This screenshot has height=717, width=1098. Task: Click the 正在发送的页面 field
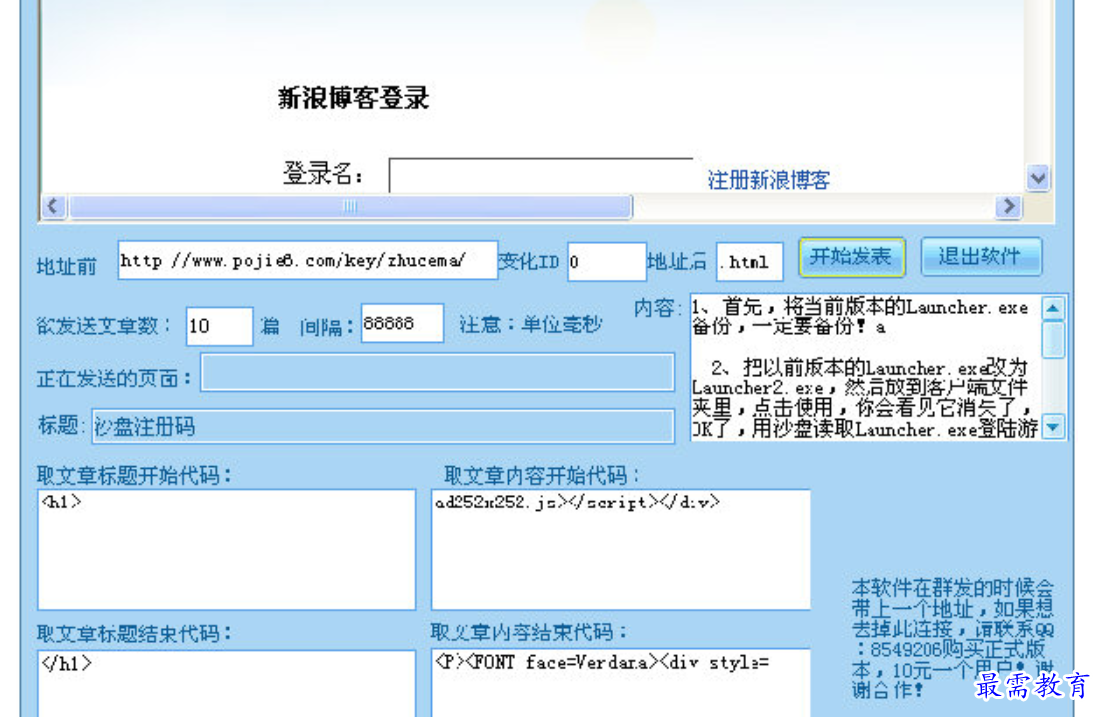(438, 373)
